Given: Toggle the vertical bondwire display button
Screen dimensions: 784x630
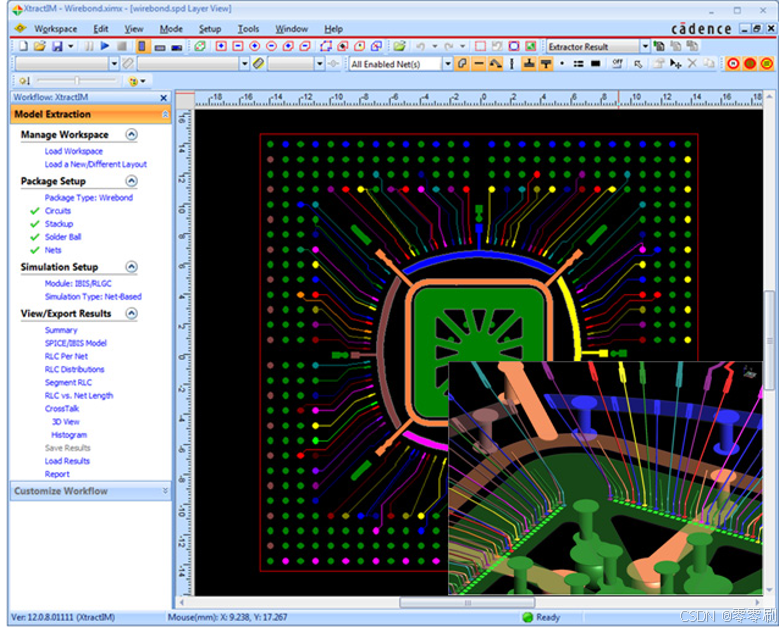Looking at the screenshot, I should 512,64.
